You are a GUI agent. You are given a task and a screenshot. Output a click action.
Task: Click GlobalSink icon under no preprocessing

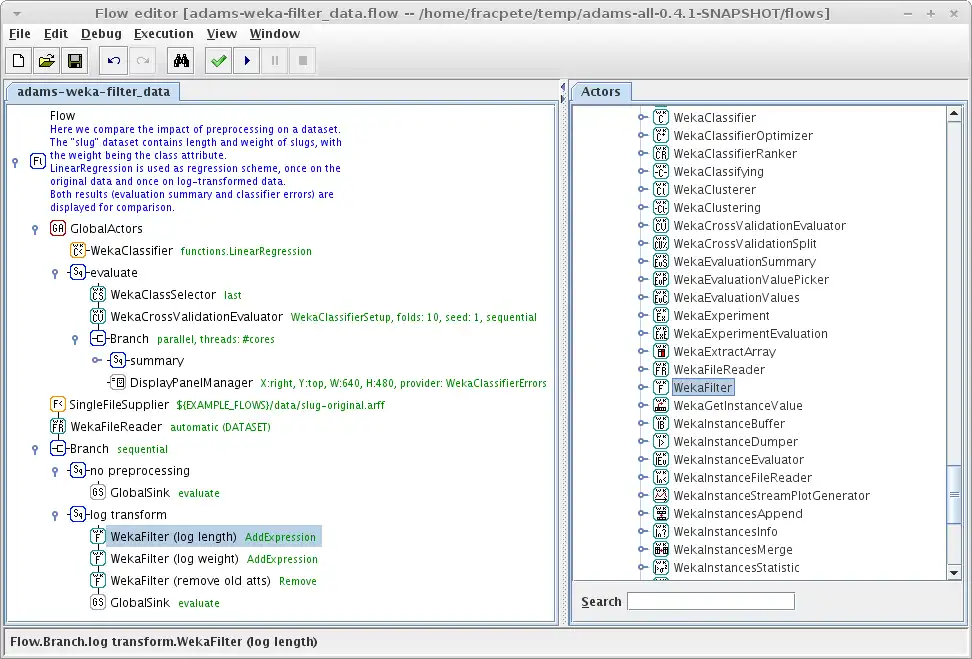tap(98, 492)
